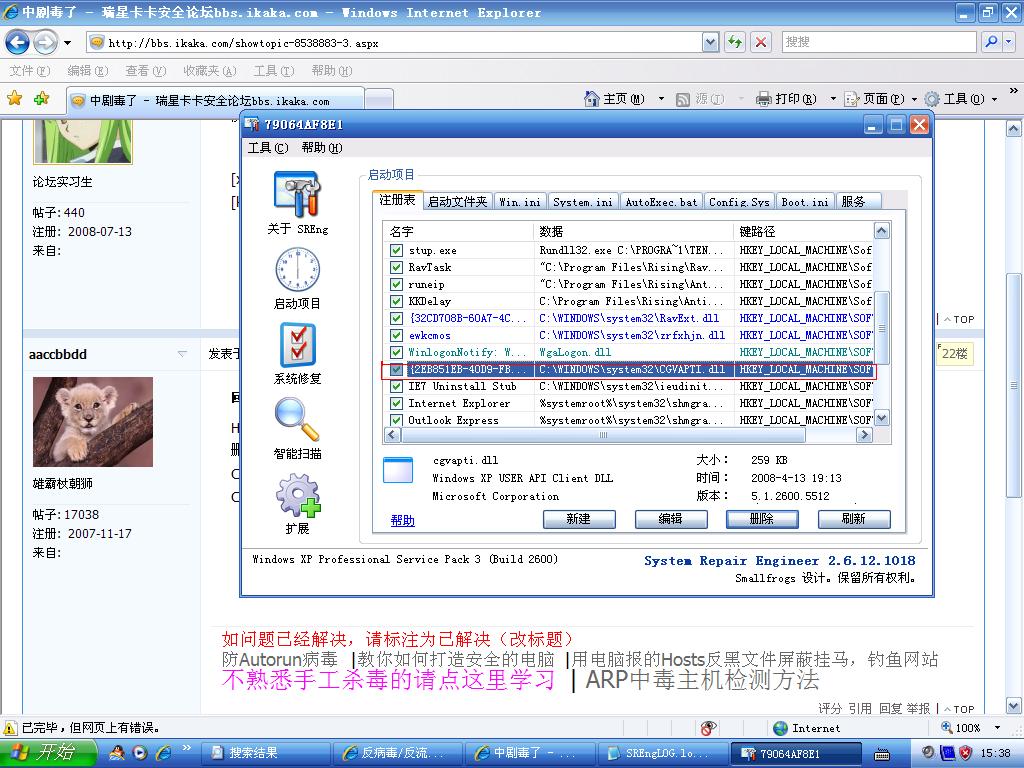The image size is (1024, 768).
Task: Switch to the SREngLOG taskbar window
Action: [663, 753]
